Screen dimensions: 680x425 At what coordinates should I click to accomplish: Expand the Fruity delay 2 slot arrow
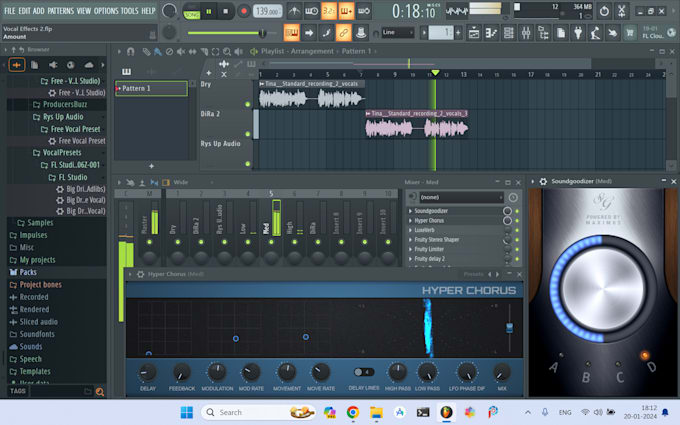point(410,259)
